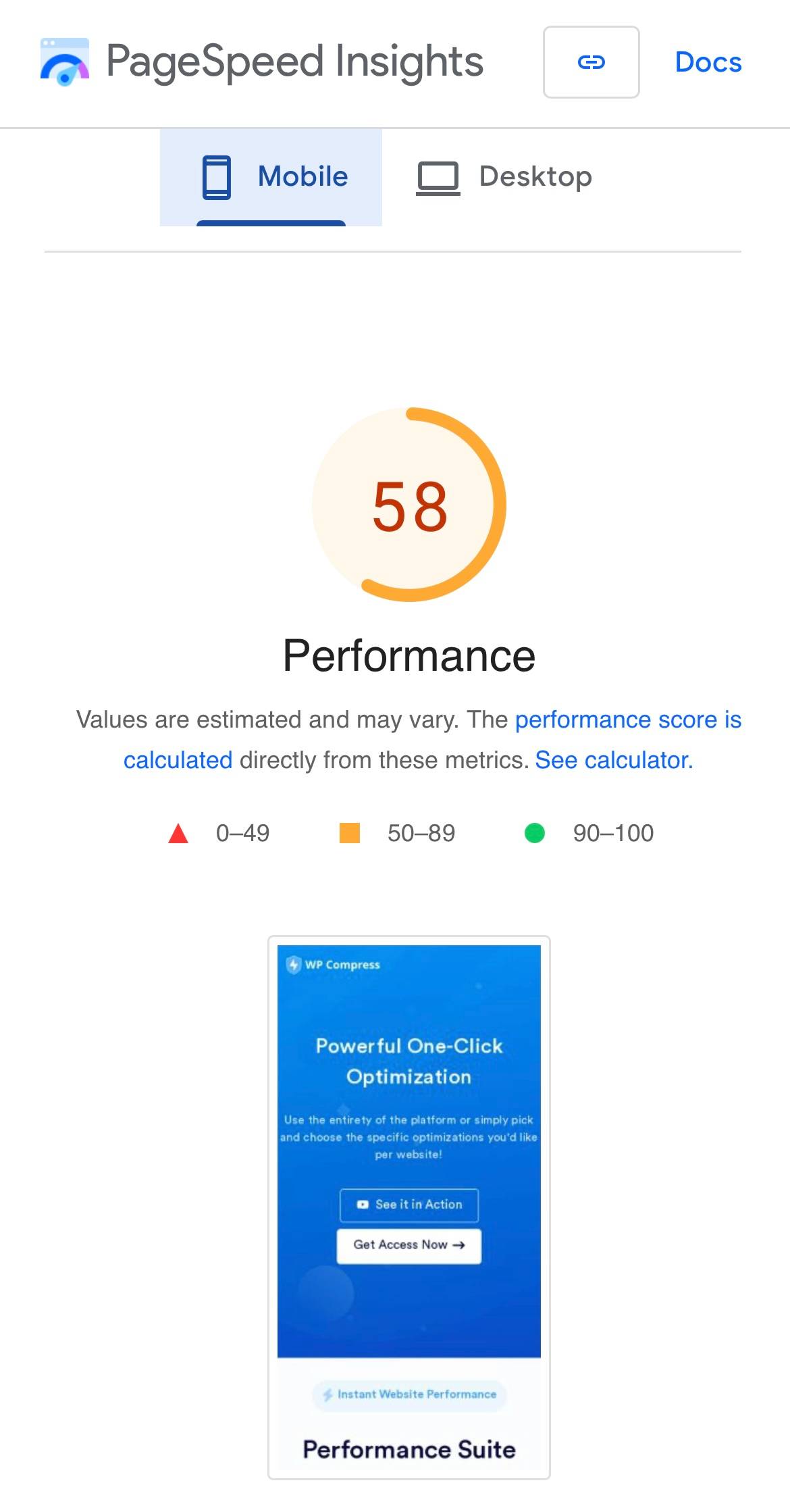Click the green circle 90–100 legend icon
This screenshot has width=790, height=1512.
(x=534, y=833)
